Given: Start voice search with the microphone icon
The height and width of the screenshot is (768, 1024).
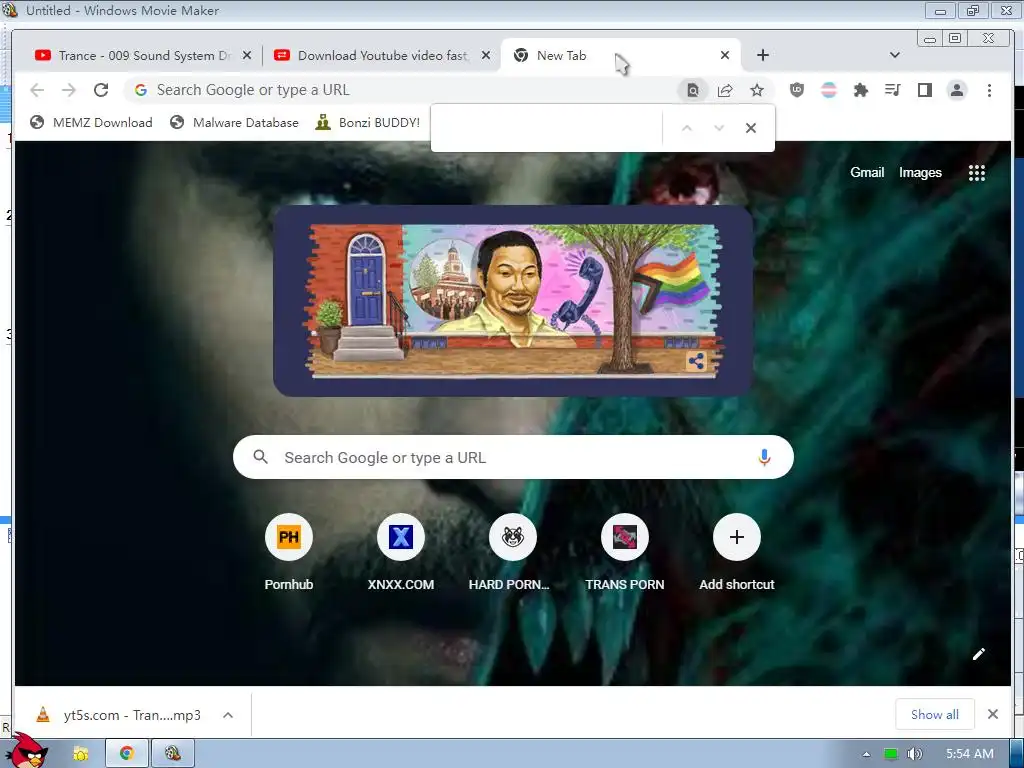Looking at the screenshot, I should 764,457.
